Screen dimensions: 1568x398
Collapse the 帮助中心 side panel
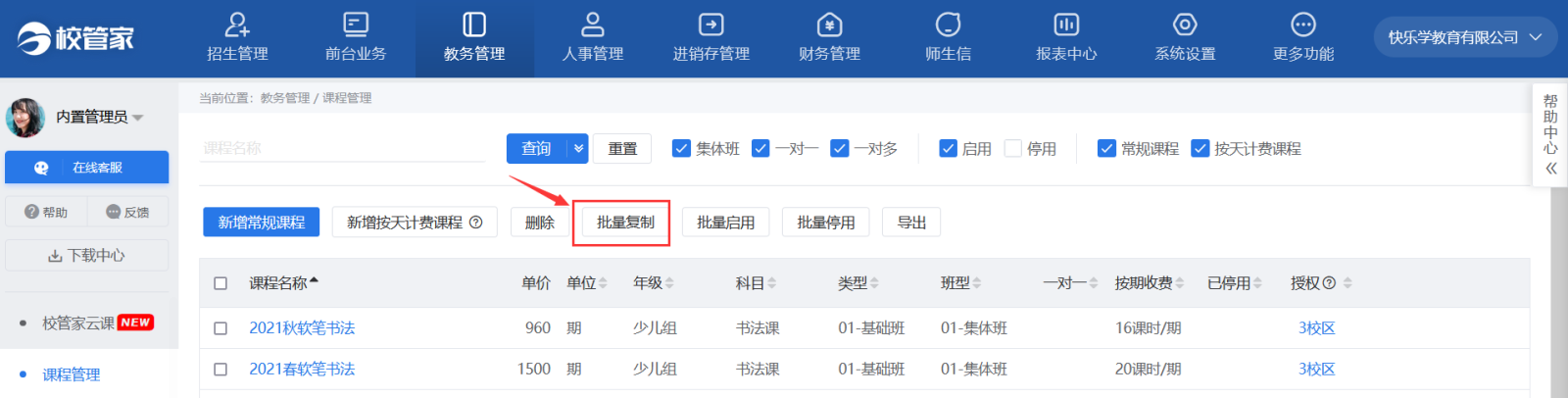[x=1550, y=169]
